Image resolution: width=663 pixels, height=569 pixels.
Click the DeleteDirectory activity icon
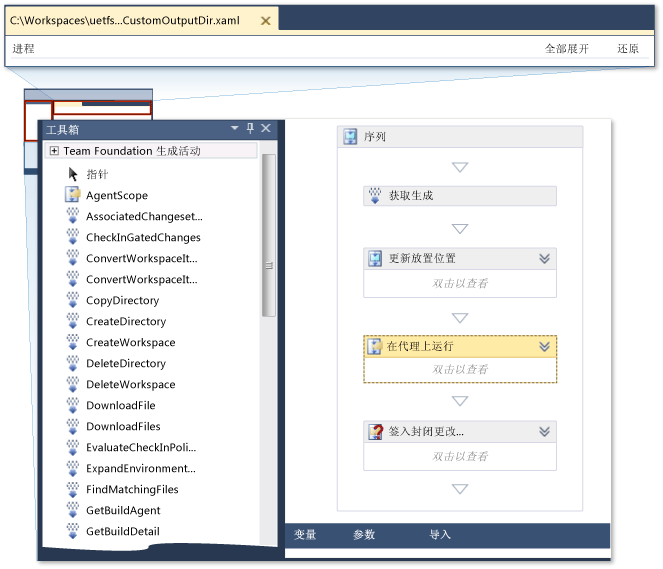pos(73,363)
